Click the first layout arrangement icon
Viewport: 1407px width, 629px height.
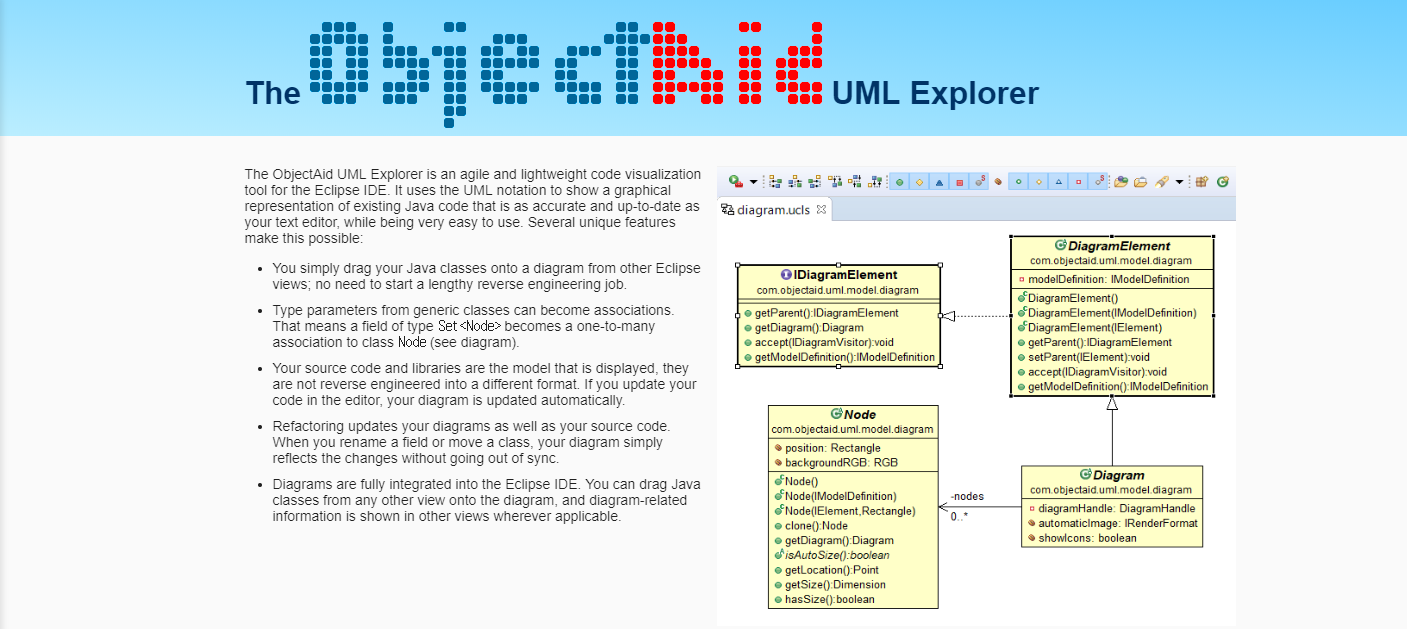[x=775, y=182]
